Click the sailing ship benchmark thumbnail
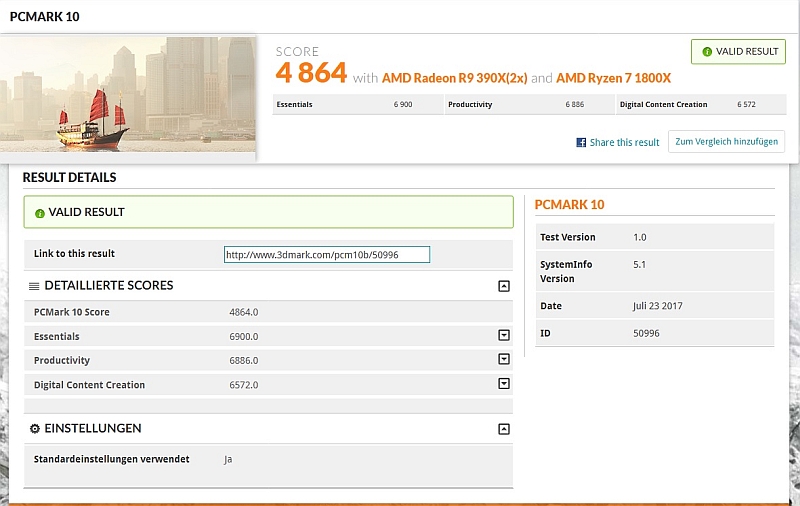This screenshot has height=506, width=800. pyautogui.click(x=128, y=95)
